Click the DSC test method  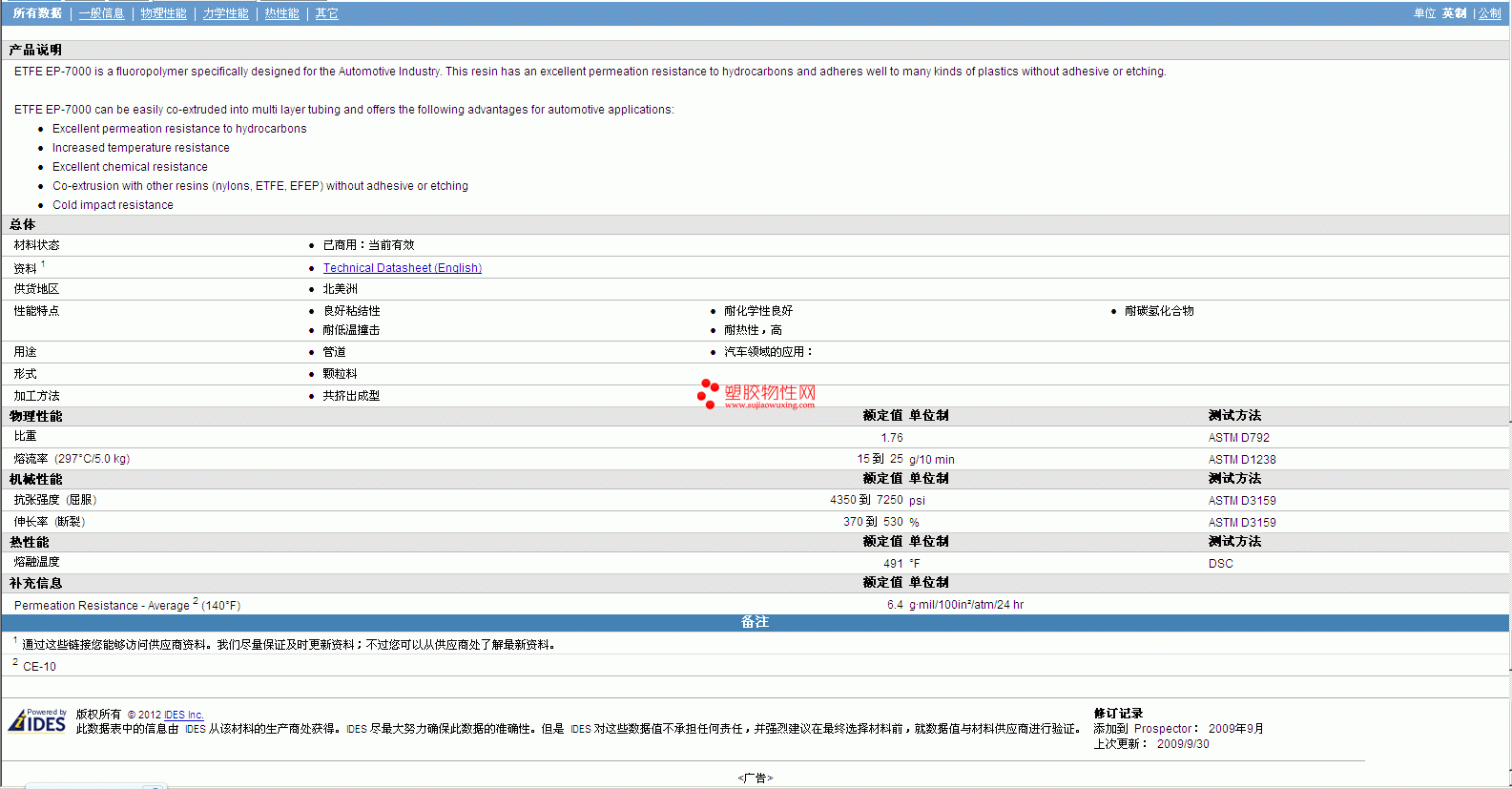(x=1220, y=564)
